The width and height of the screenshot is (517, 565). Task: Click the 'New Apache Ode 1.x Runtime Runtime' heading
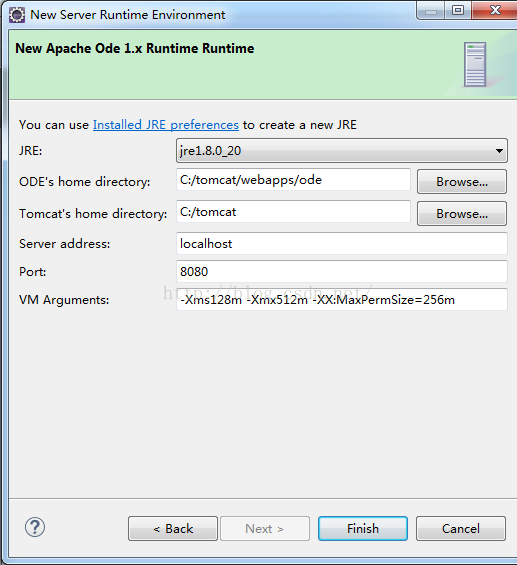(135, 48)
